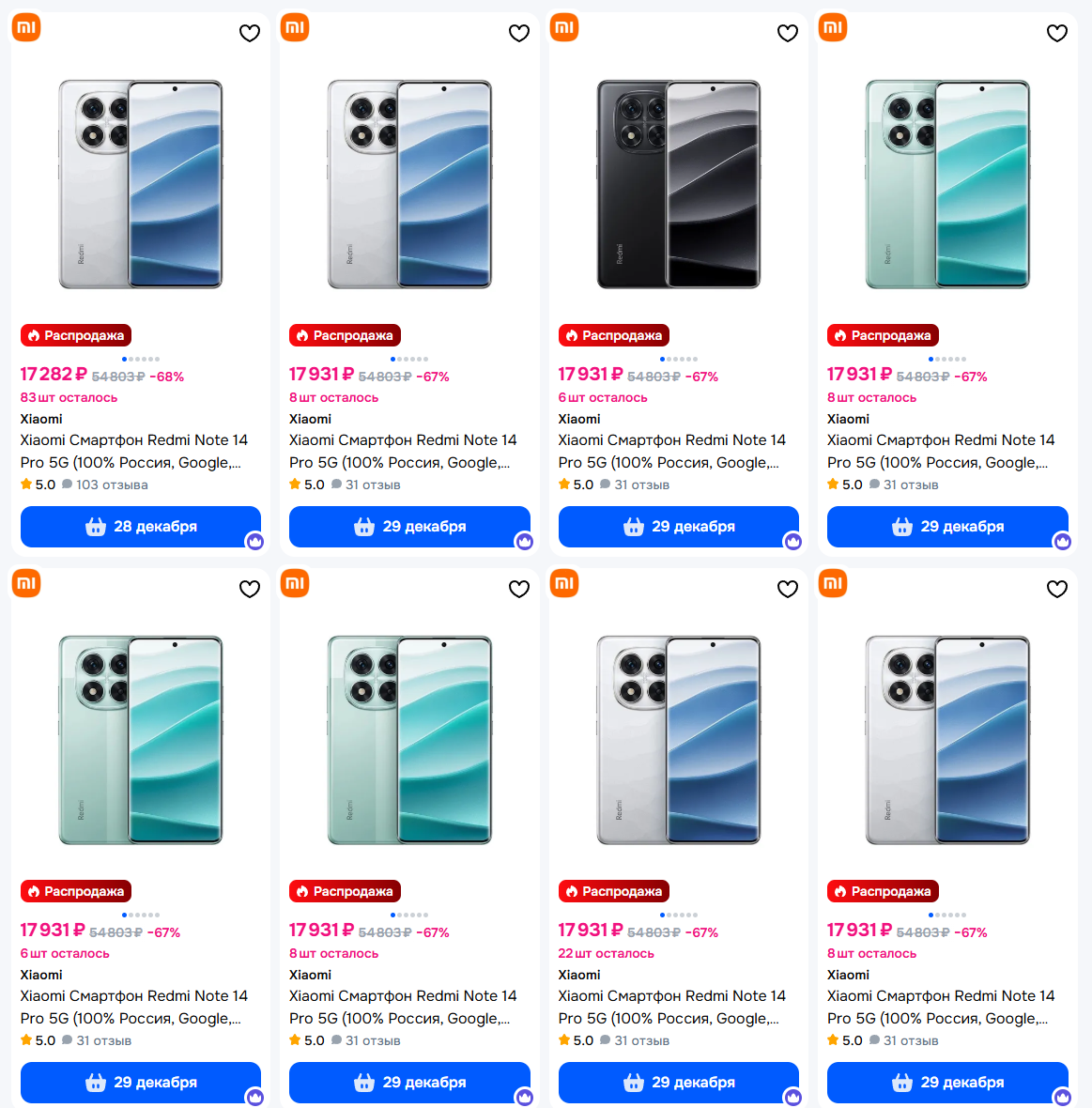Click Xiaomi brand name on black phone card
1092x1108 pixels.
[x=579, y=419]
